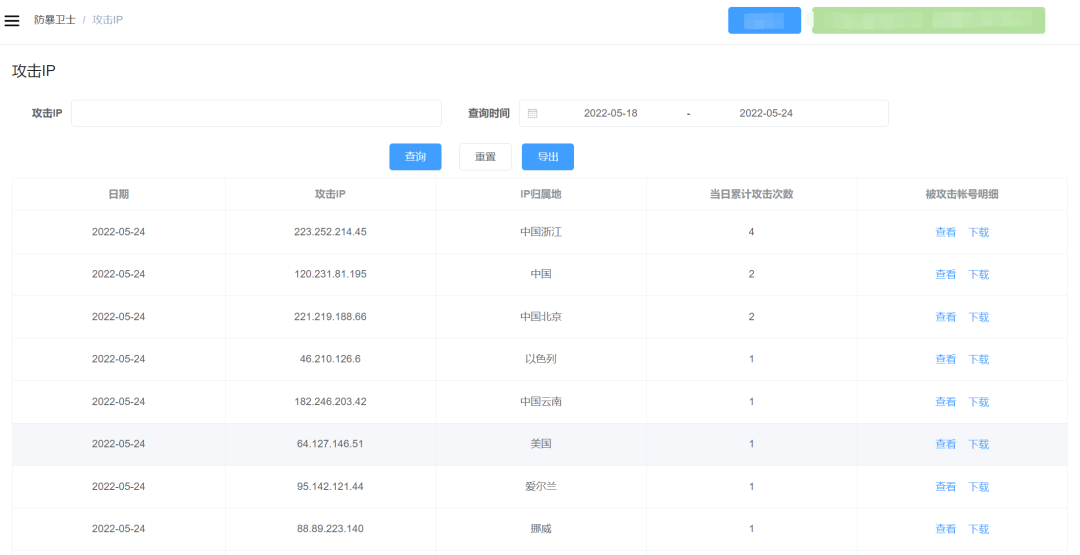1080x555 pixels.
Task: Click the 挪威 location cell
Action: coord(541,529)
